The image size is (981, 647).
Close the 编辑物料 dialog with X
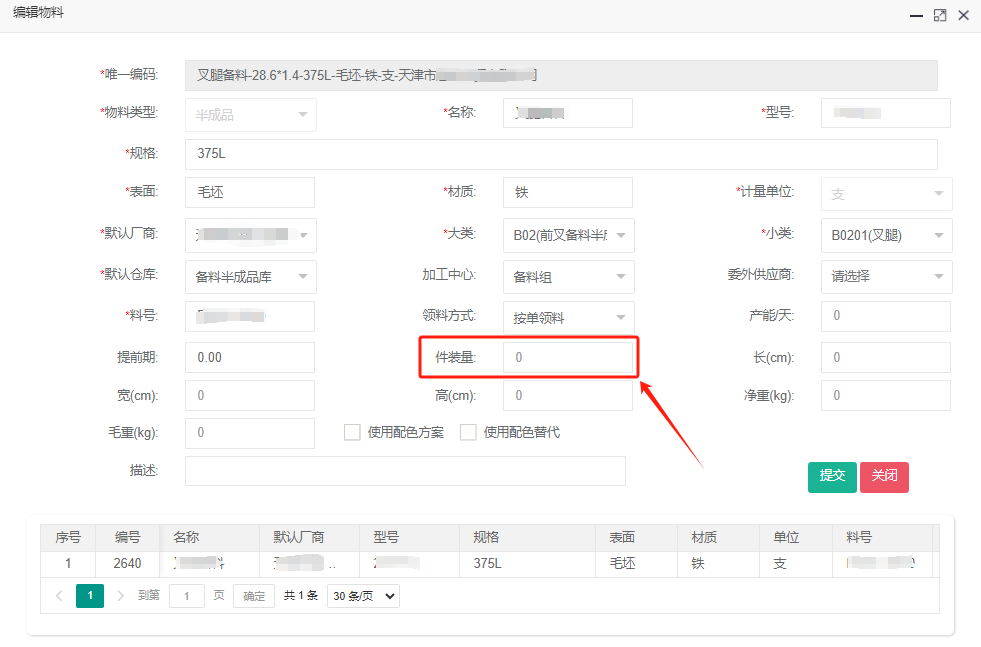pyautogui.click(x=963, y=15)
